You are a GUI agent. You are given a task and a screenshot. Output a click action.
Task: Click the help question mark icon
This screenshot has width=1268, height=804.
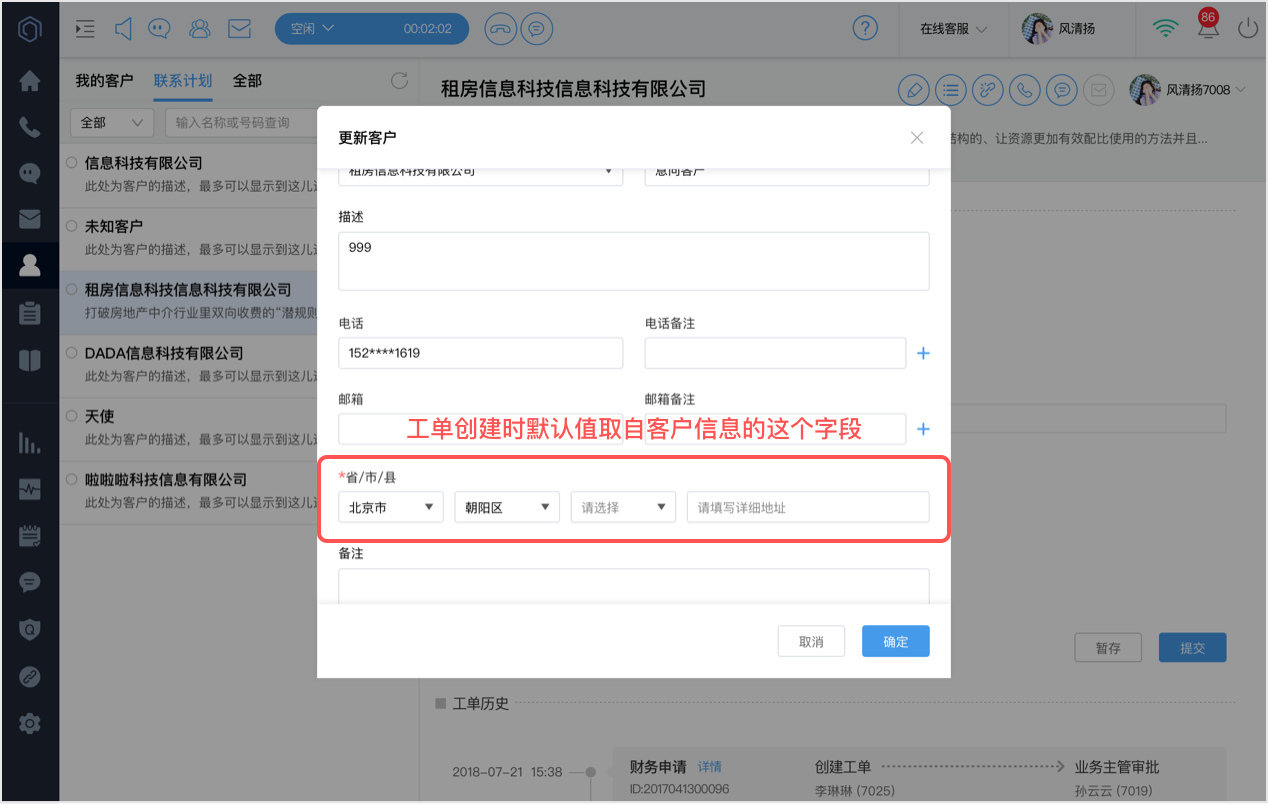point(865,28)
